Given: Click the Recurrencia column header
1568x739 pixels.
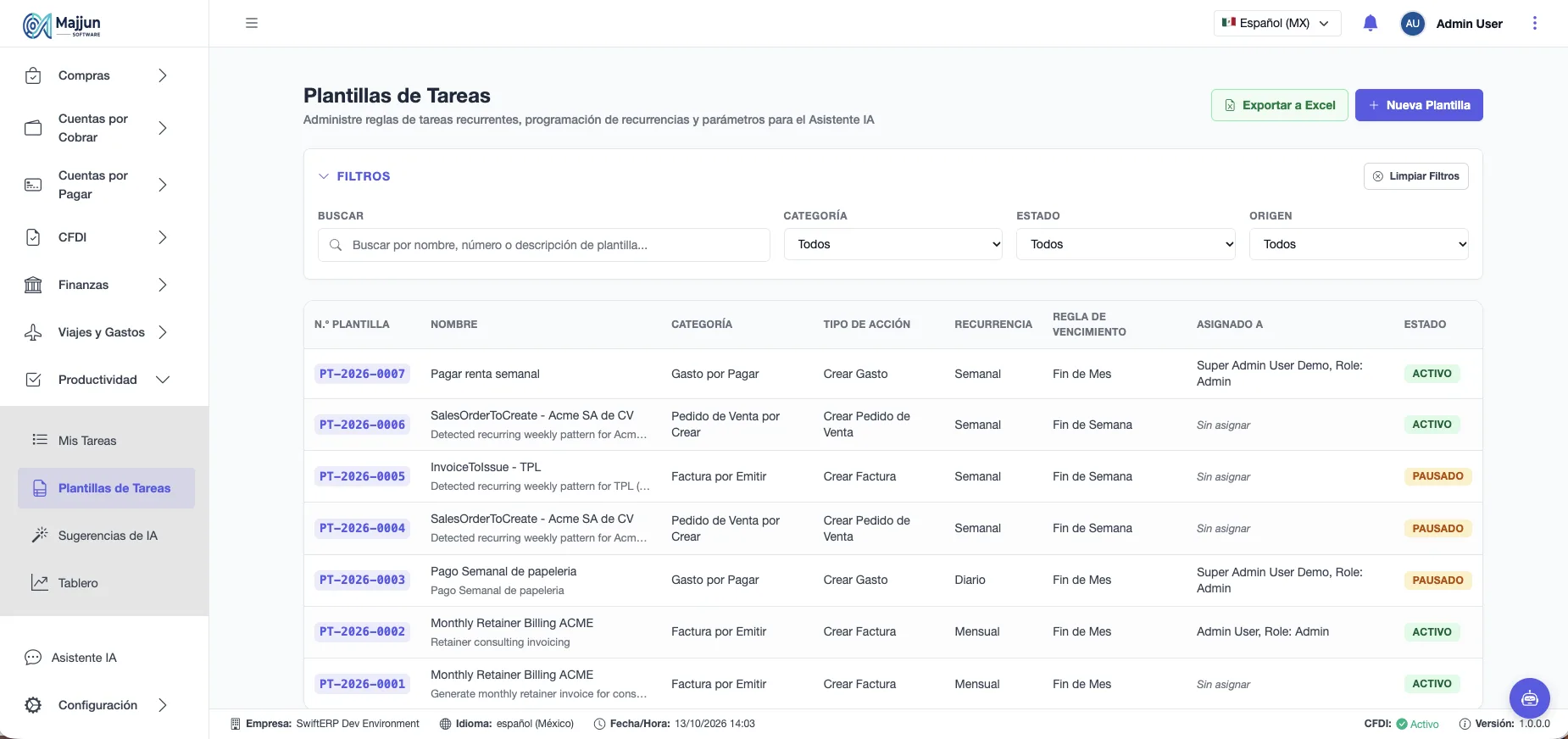Looking at the screenshot, I should tap(993, 325).
